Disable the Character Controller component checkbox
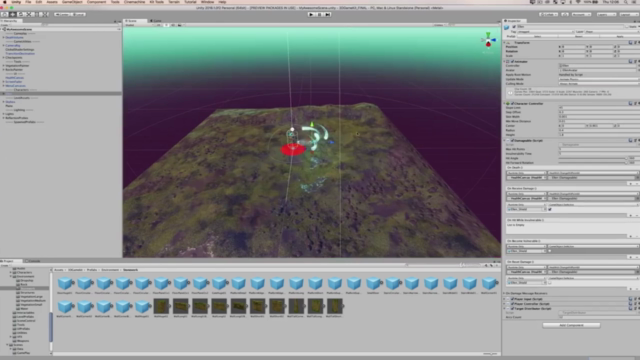Image resolution: width=640 pixels, height=360 pixels. click(512, 103)
